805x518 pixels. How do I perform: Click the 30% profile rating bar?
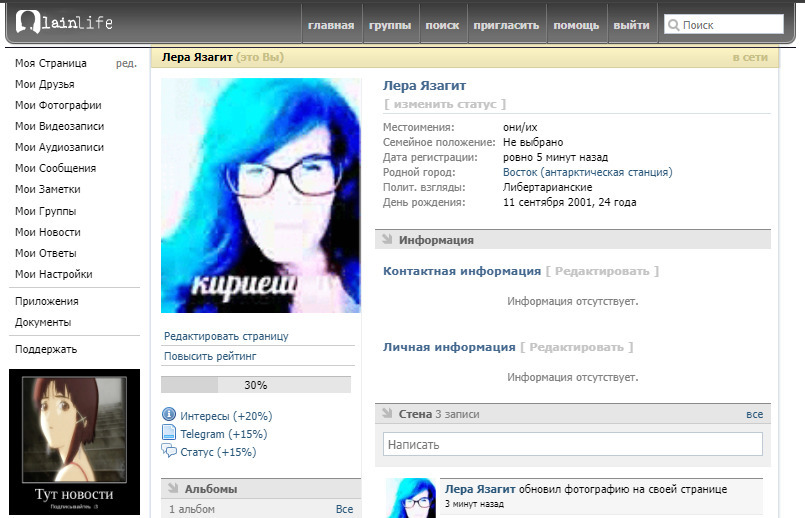(x=256, y=385)
